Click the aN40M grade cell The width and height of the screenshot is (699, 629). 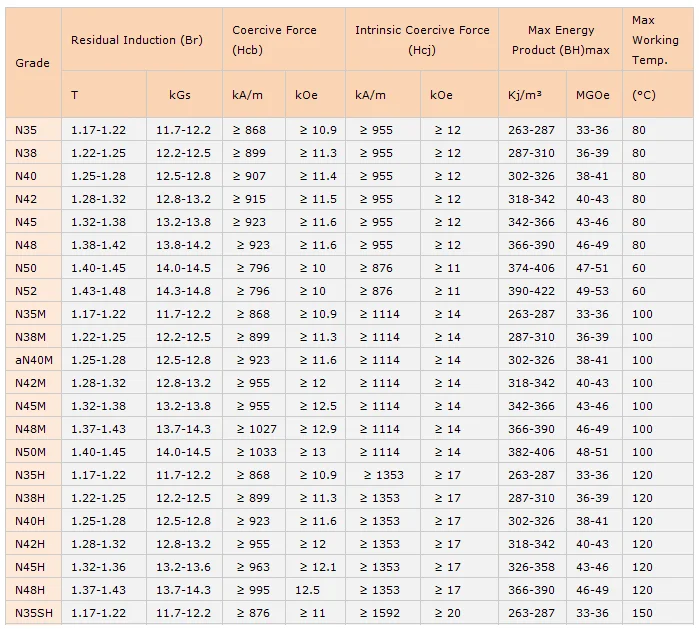coord(32,360)
